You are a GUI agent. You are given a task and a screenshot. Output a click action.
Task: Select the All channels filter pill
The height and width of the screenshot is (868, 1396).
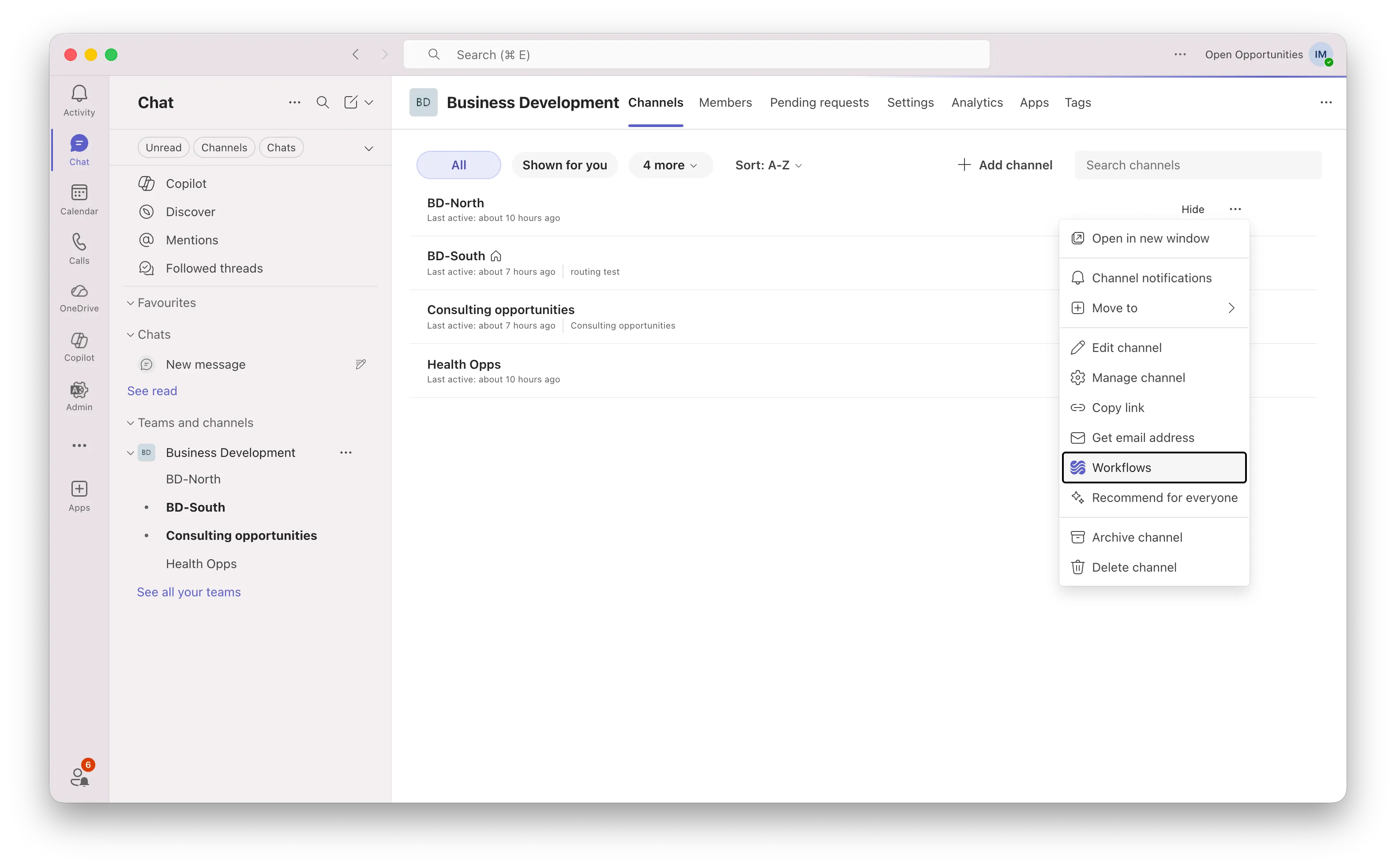[458, 165]
